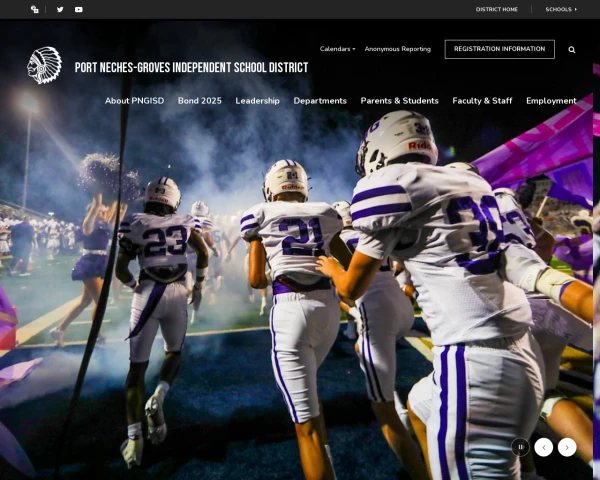Image resolution: width=600 pixels, height=480 pixels.
Task: Click the Registration Information button
Action: (499, 49)
